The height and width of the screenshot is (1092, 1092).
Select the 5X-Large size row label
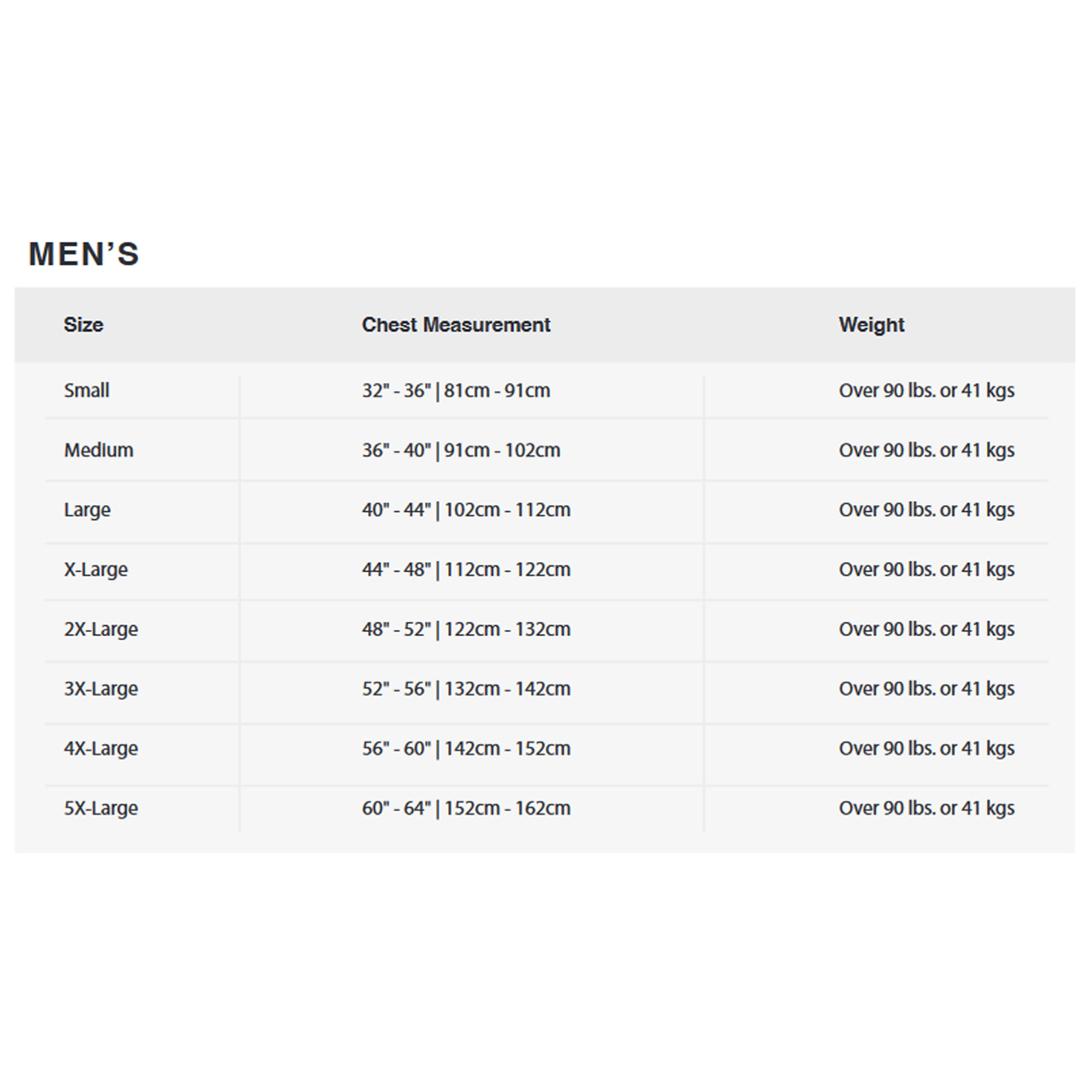click(100, 808)
